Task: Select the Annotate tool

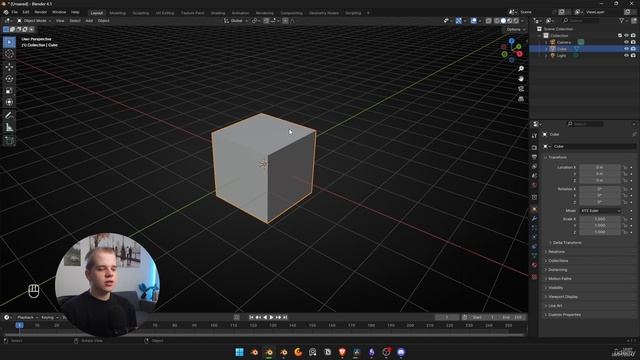Action: pyautogui.click(x=9, y=116)
